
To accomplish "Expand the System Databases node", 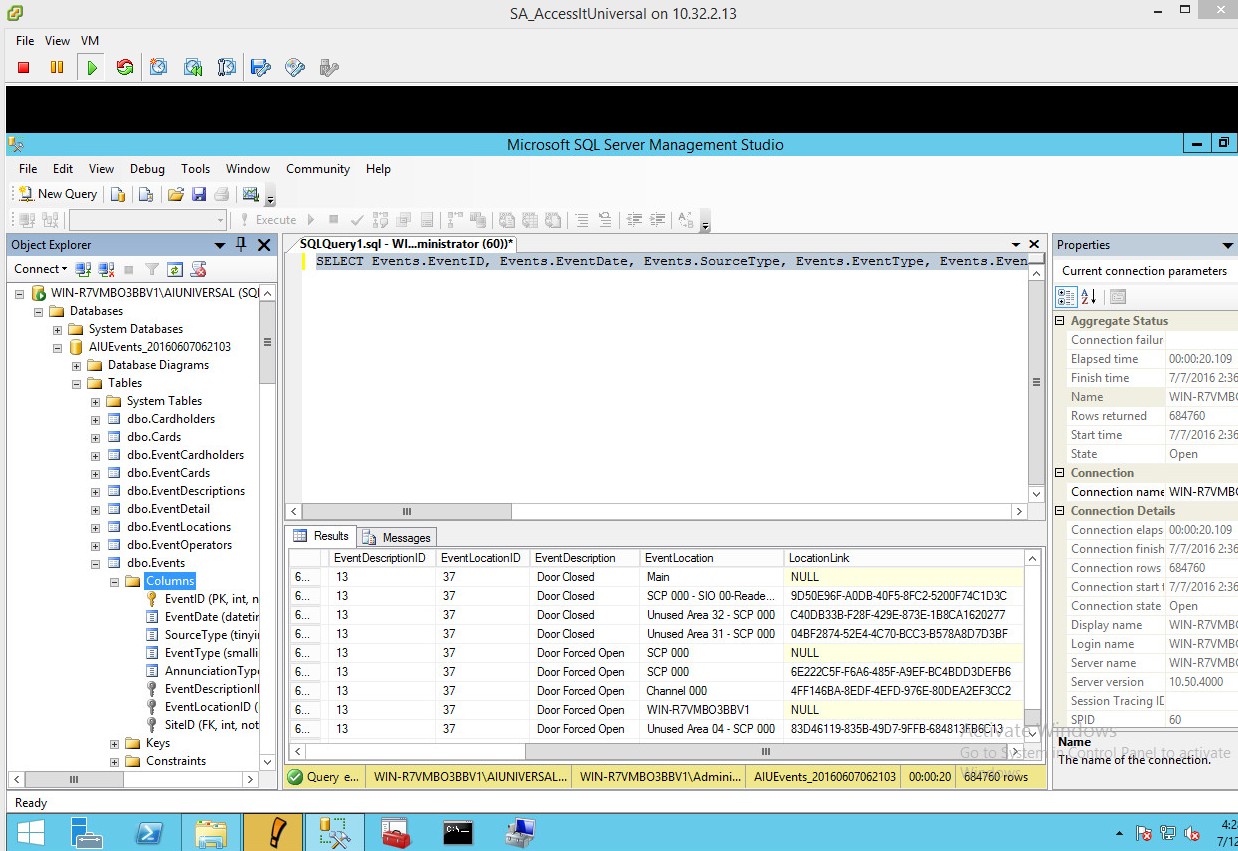I will (58, 329).
